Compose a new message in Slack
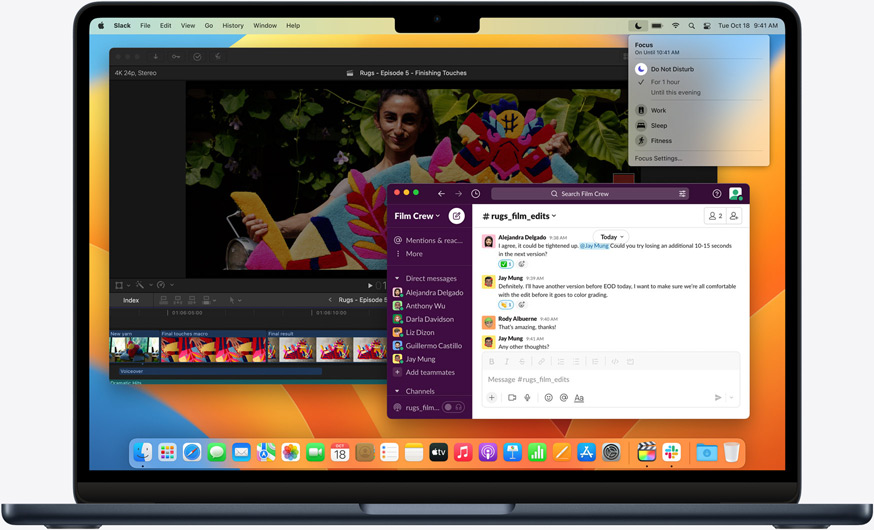The height and width of the screenshot is (530, 874). 457,216
